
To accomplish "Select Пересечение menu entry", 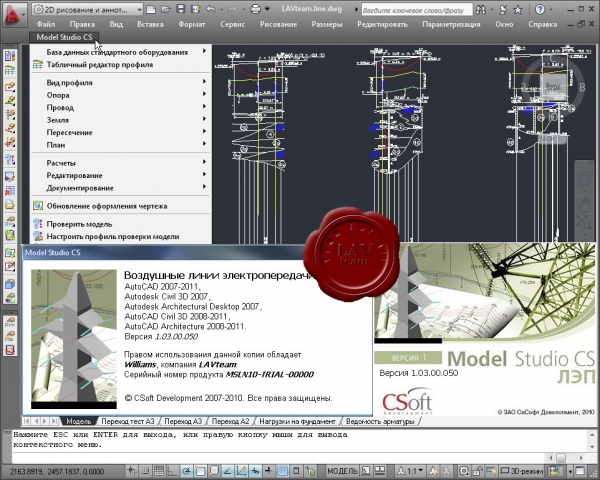I will [121, 132].
